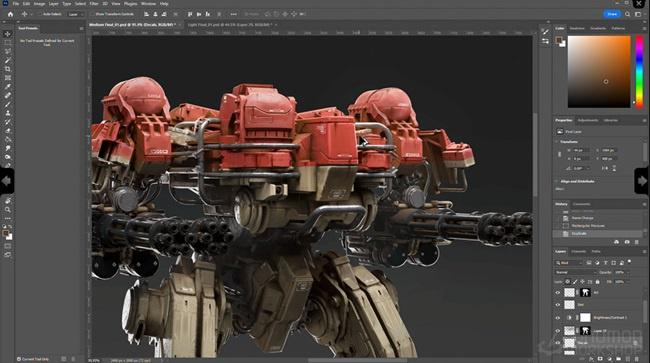Switch to the Adjustments tab

coord(588,121)
